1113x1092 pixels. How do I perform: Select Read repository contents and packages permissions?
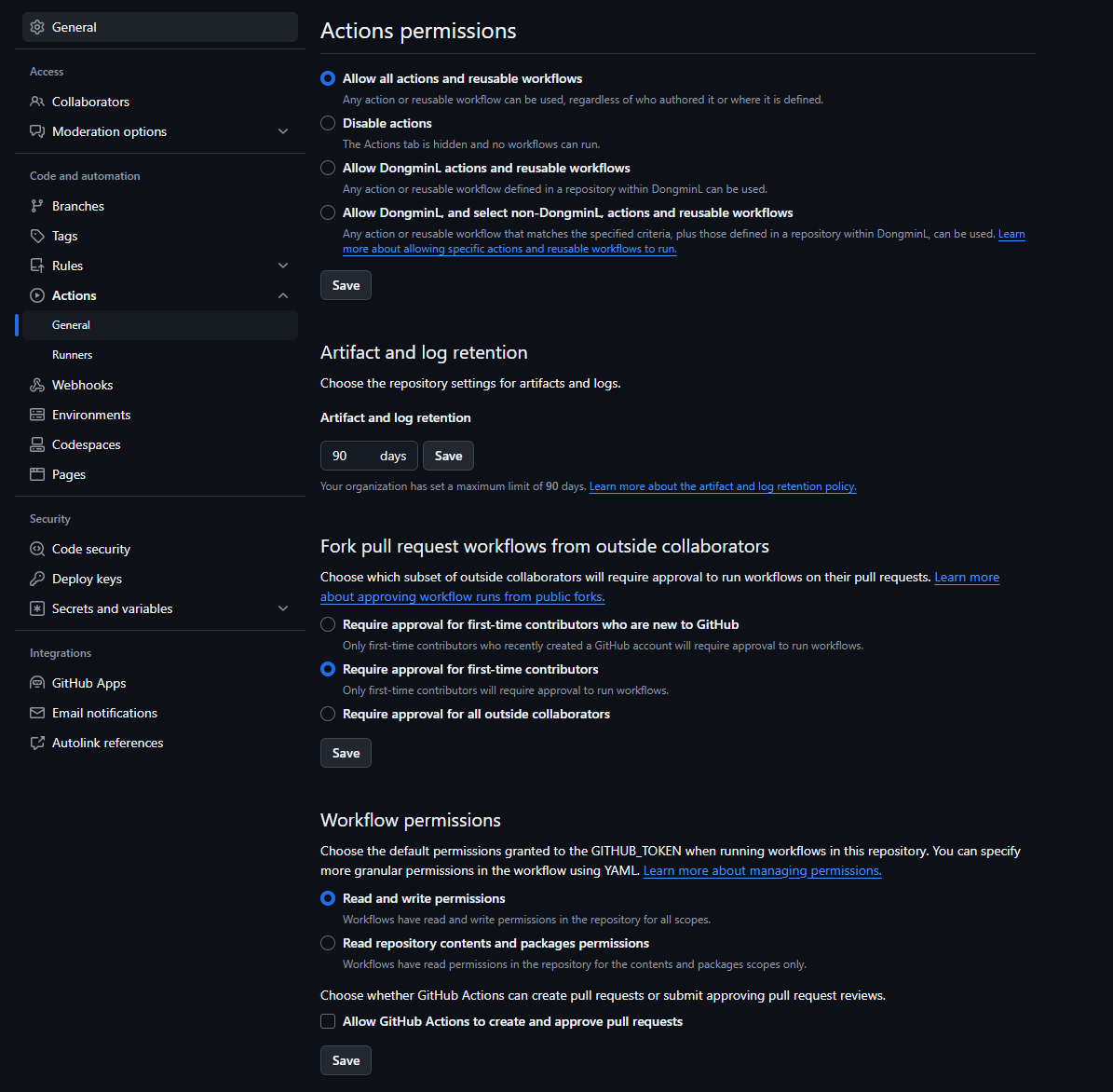(328, 943)
